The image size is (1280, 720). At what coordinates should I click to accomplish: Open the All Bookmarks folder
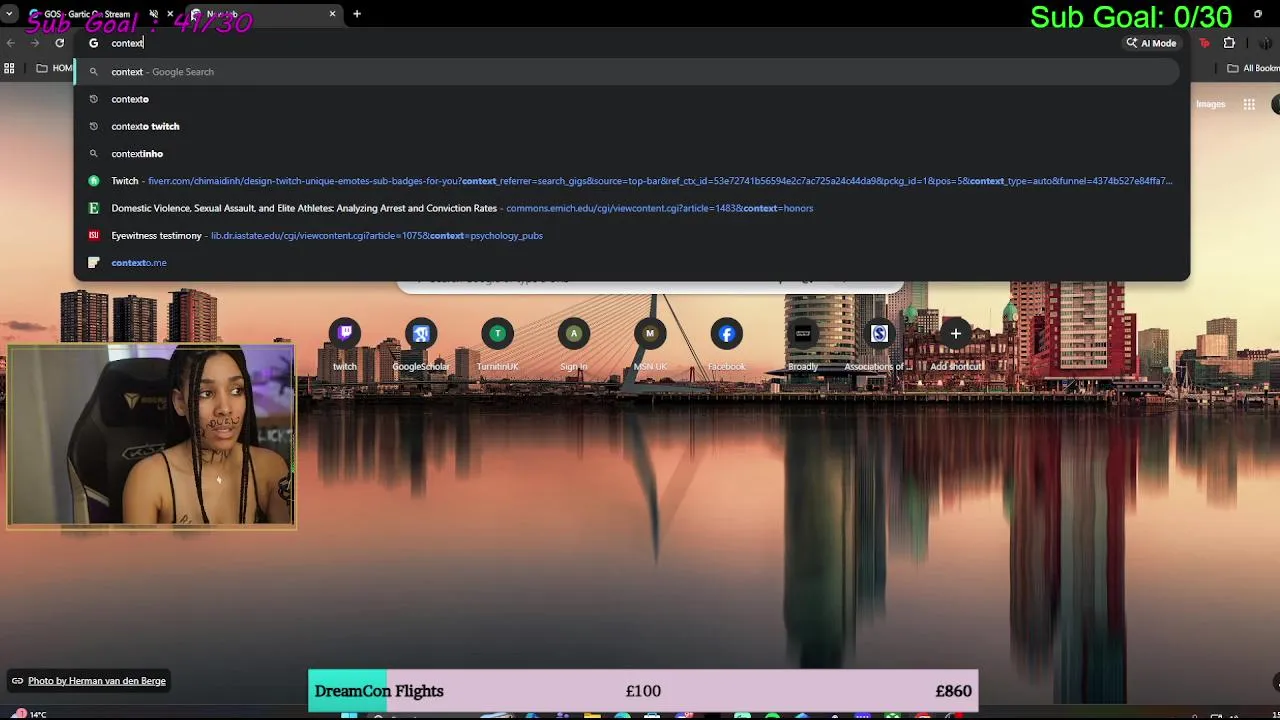[x=1253, y=68]
